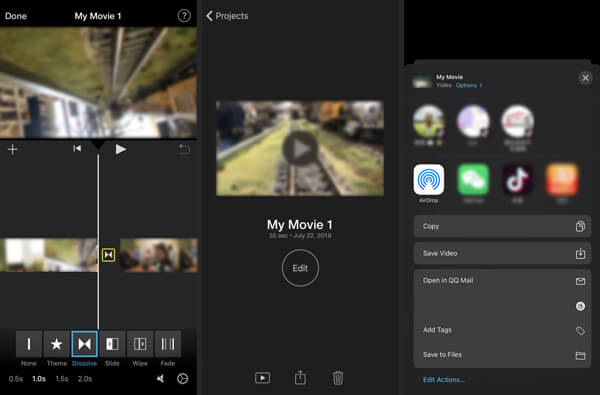This screenshot has width=600, height=395.
Task: Tap the circular Edit button
Action: 300,268
